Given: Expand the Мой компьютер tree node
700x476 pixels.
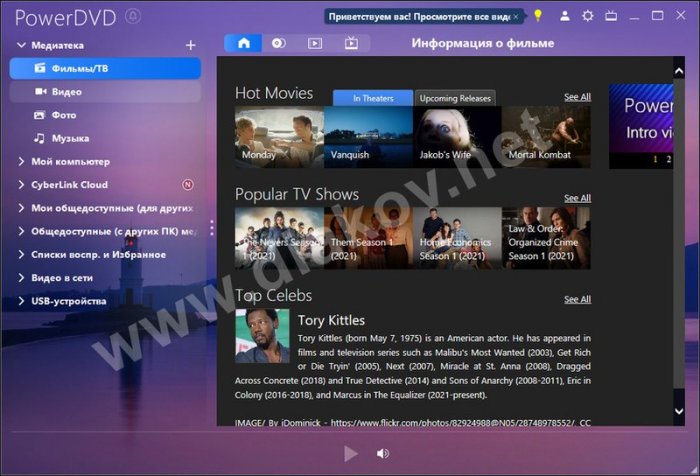Looking at the screenshot, I should 22,161.
